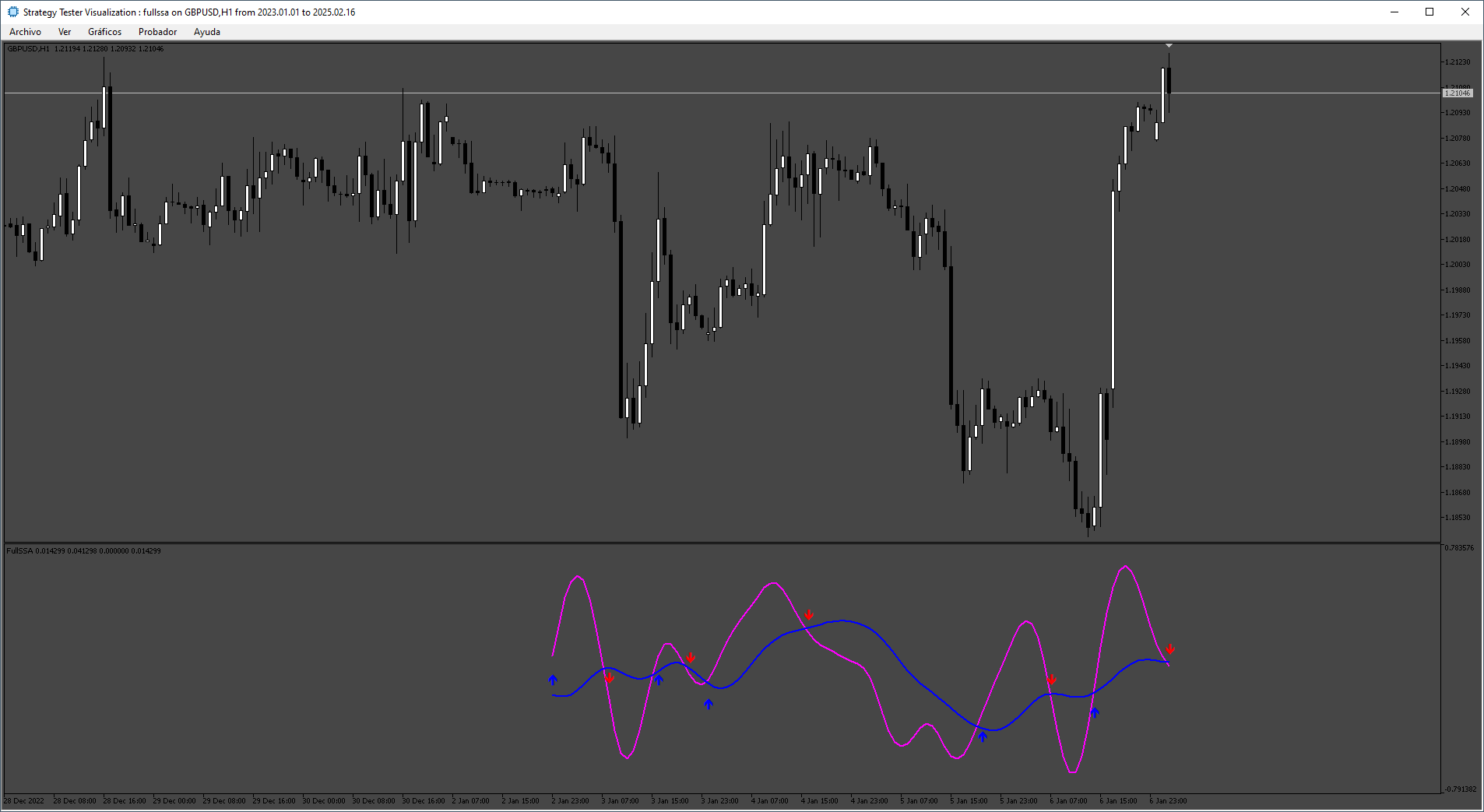Click the 5 Jan 15:00 time label

(969, 801)
